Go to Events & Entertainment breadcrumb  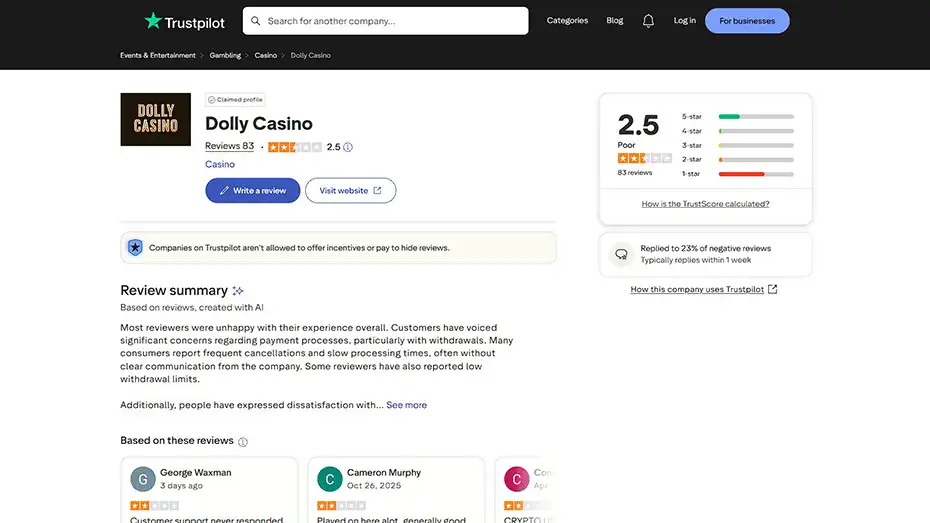click(158, 55)
